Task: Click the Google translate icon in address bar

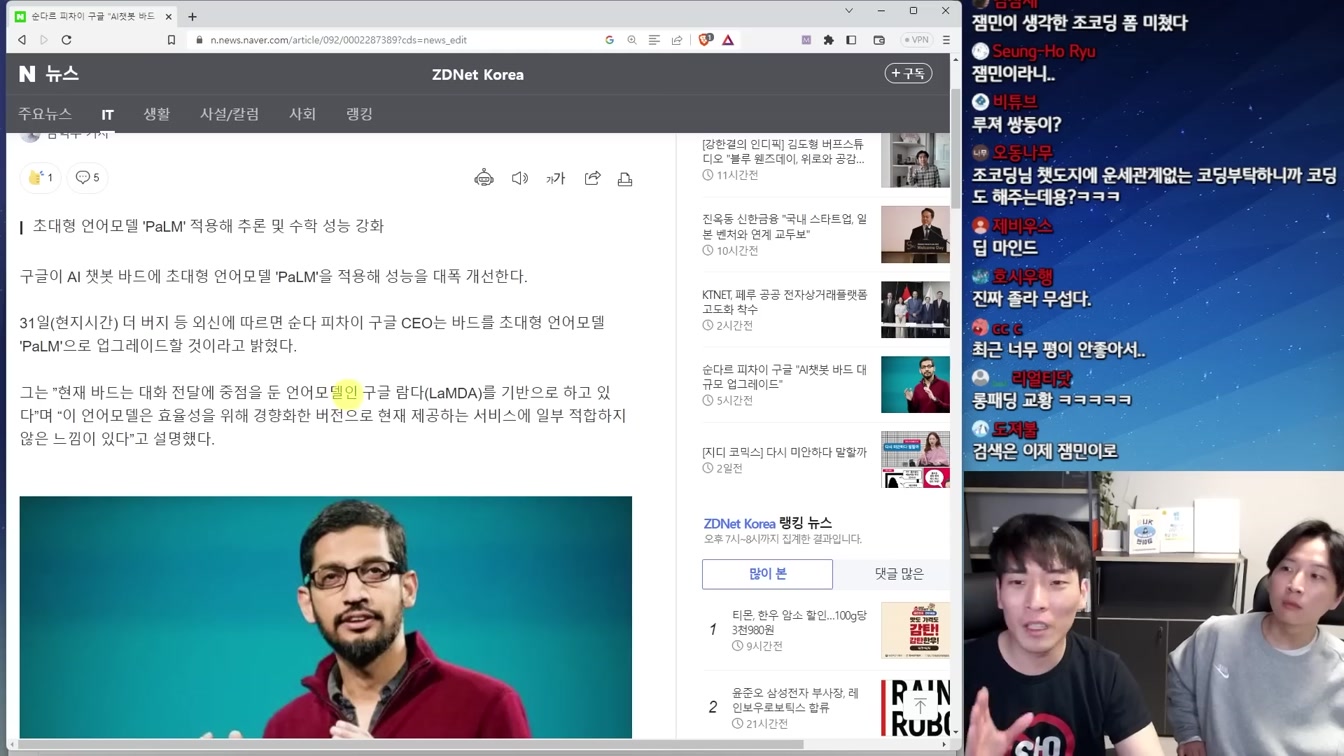Action: pyautogui.click(x=609, y=40)
